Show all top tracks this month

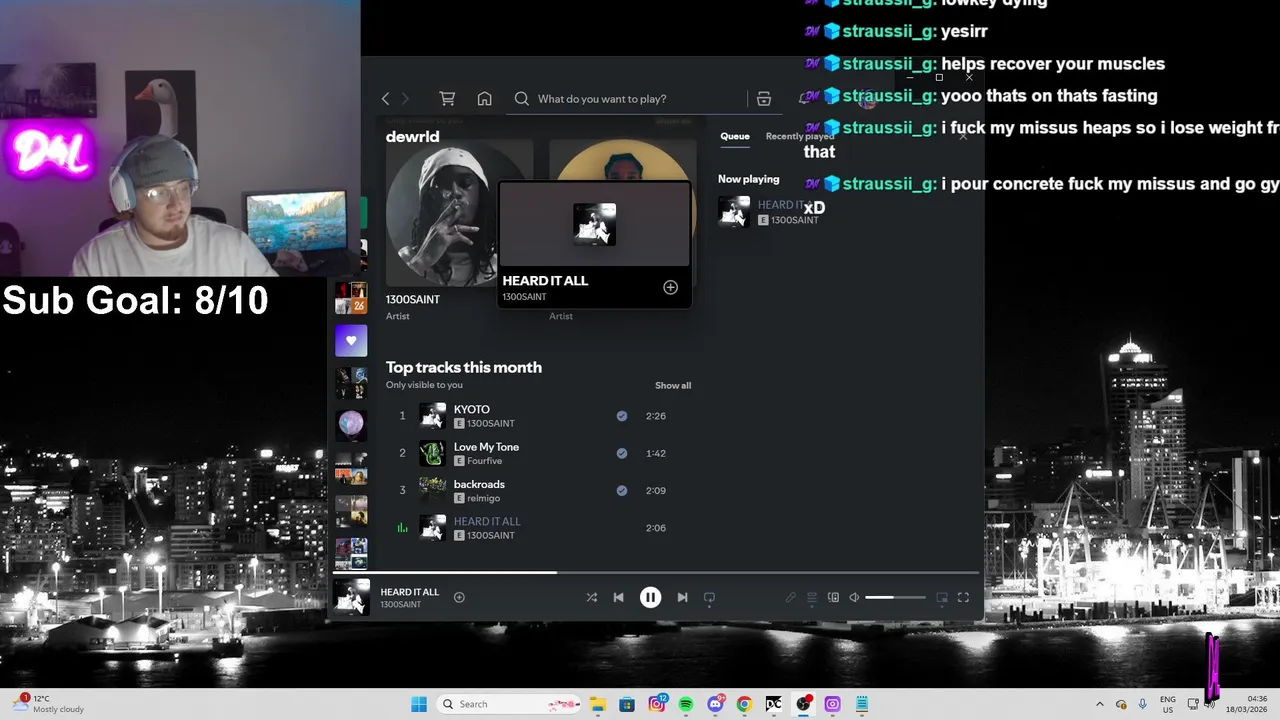click(x=673, y=385)
